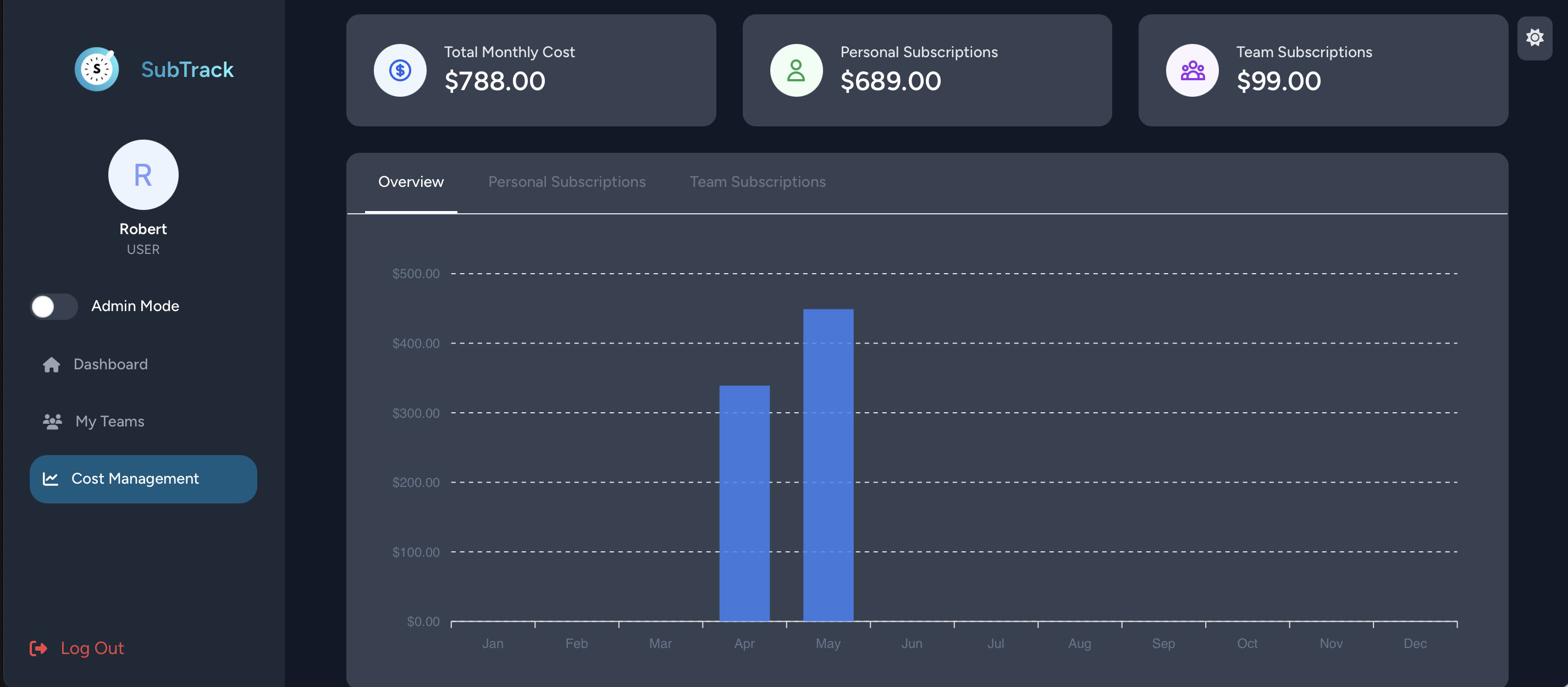The height and width of the screenshot is (687, 1568).
Task: Click the My Teams people icon
Action: click(x=52, y=421)
